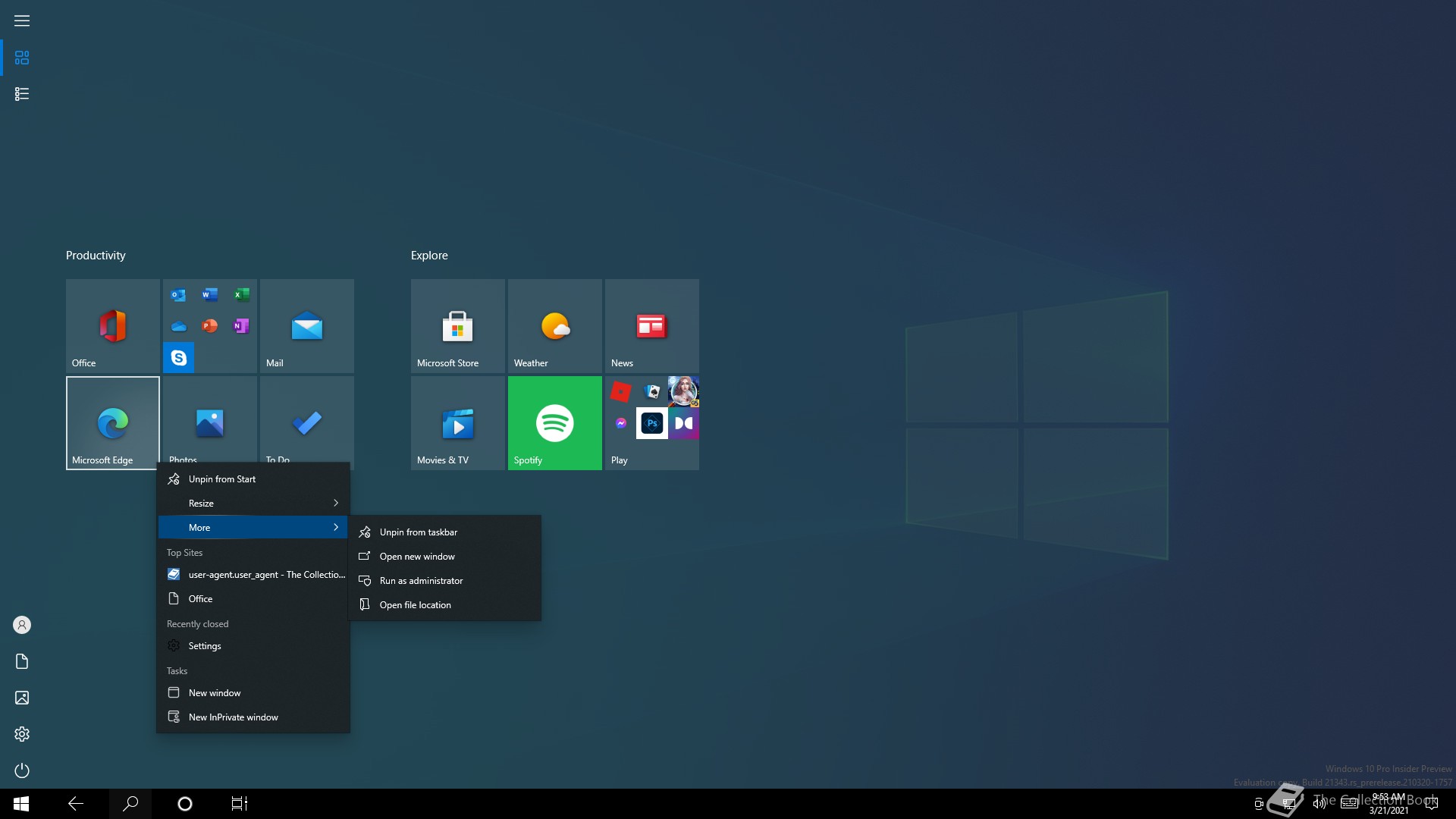Select the Productivity group header
This screenshot has height=819, width=1456.
click(x=96, y=256)
